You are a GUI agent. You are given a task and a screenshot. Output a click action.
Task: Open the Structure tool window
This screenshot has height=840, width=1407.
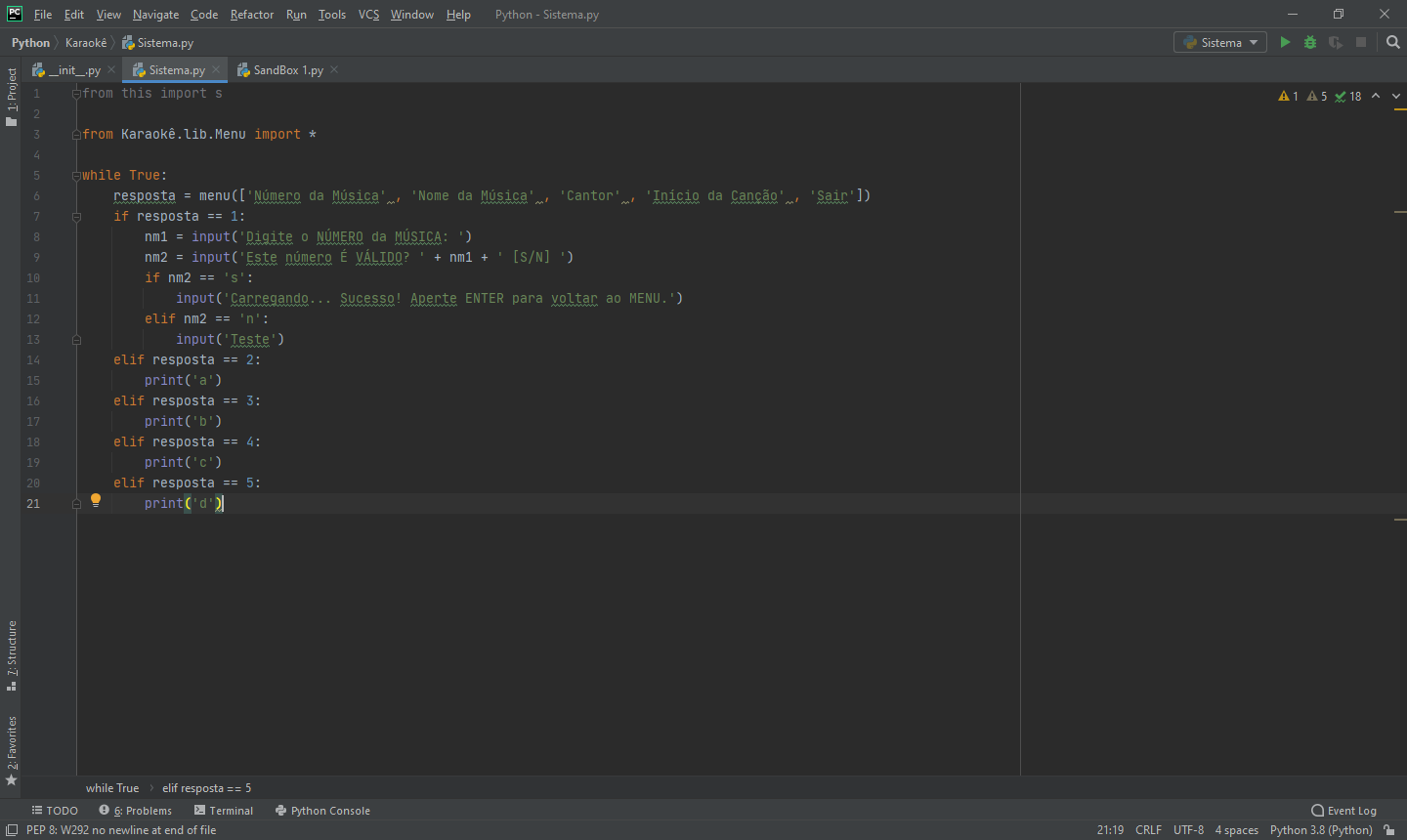(x=12, y=655)
